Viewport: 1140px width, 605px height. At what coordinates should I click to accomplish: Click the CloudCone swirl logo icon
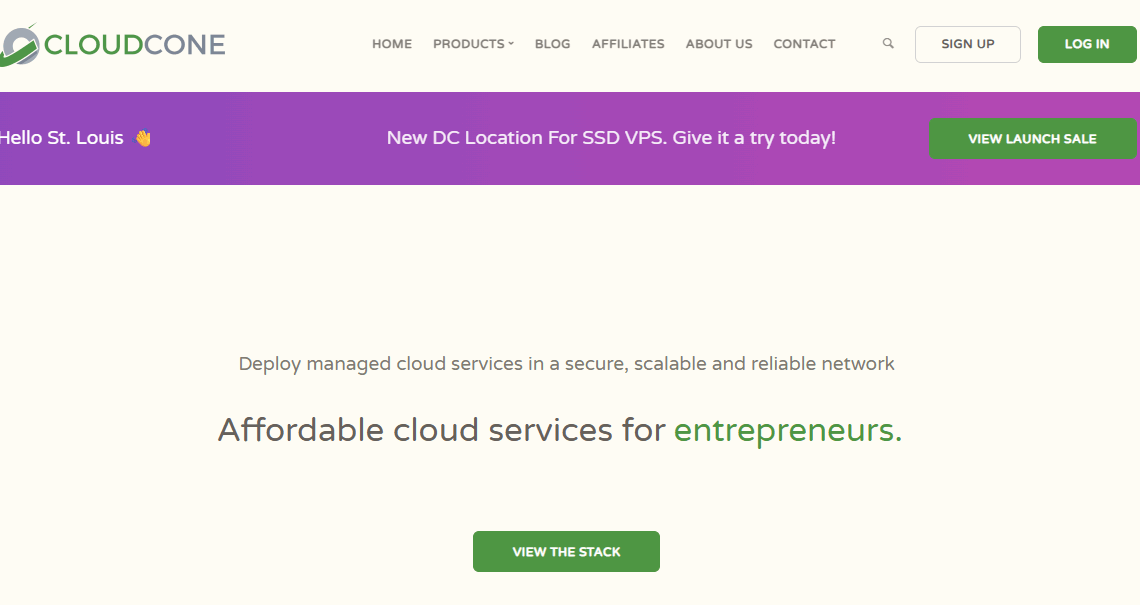tap(19, 45)
